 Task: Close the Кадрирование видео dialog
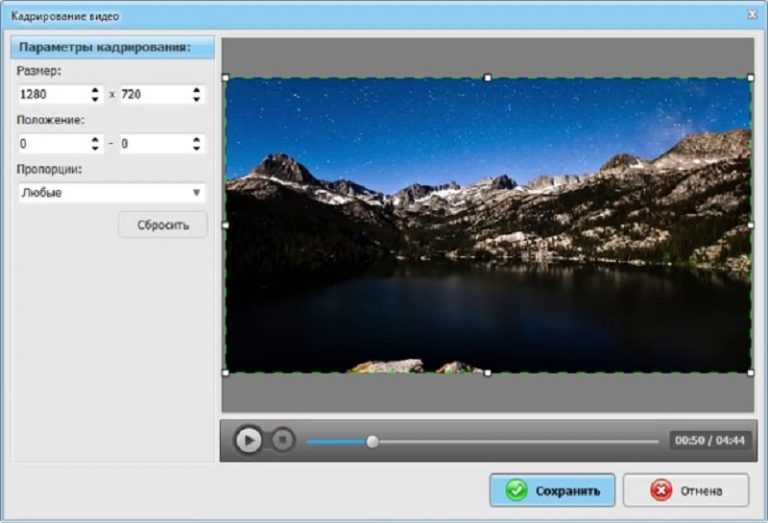pyautogui.click(x=752, y=15)
